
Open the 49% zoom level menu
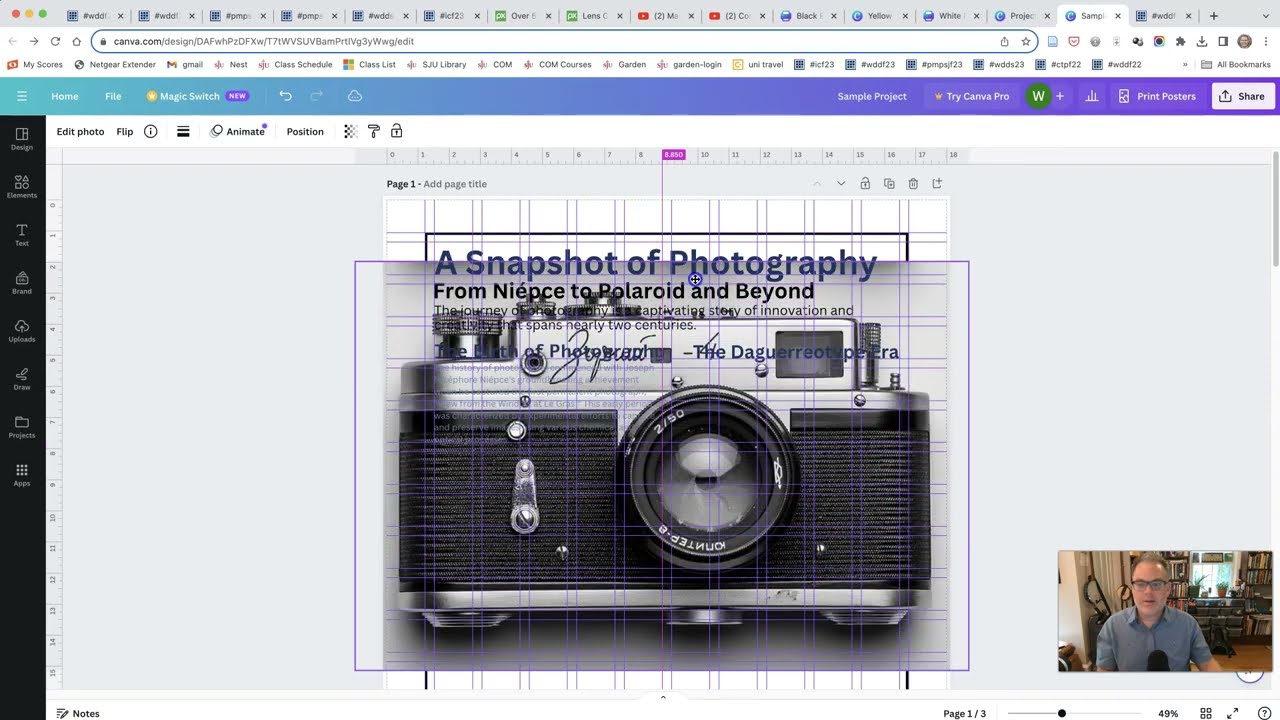click(x=1168, y=713)
